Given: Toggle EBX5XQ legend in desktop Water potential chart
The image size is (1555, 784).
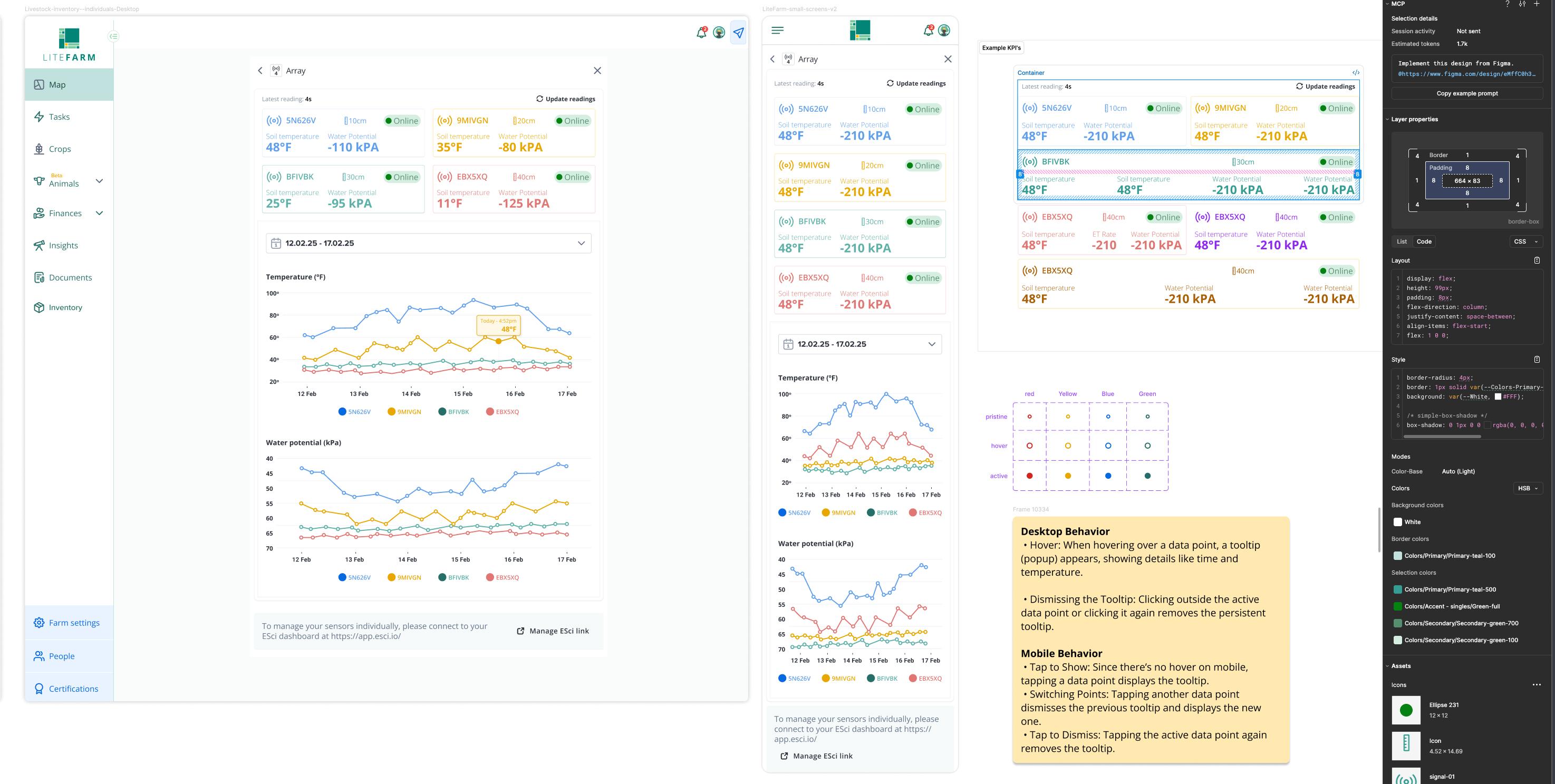Looking at the screenshot, I should (x=502, y=578).
